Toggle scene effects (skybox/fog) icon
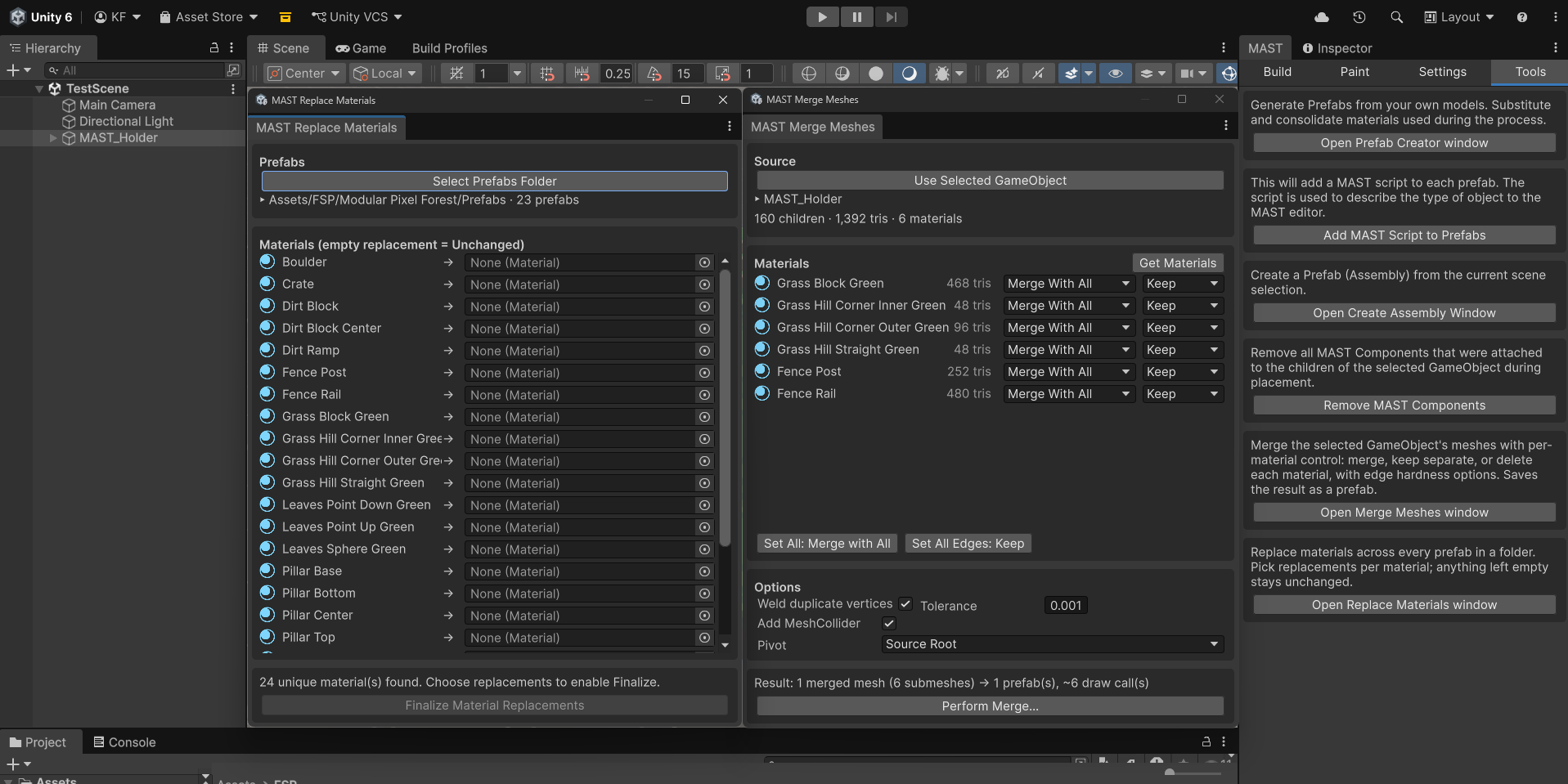 coord(1072,74)
